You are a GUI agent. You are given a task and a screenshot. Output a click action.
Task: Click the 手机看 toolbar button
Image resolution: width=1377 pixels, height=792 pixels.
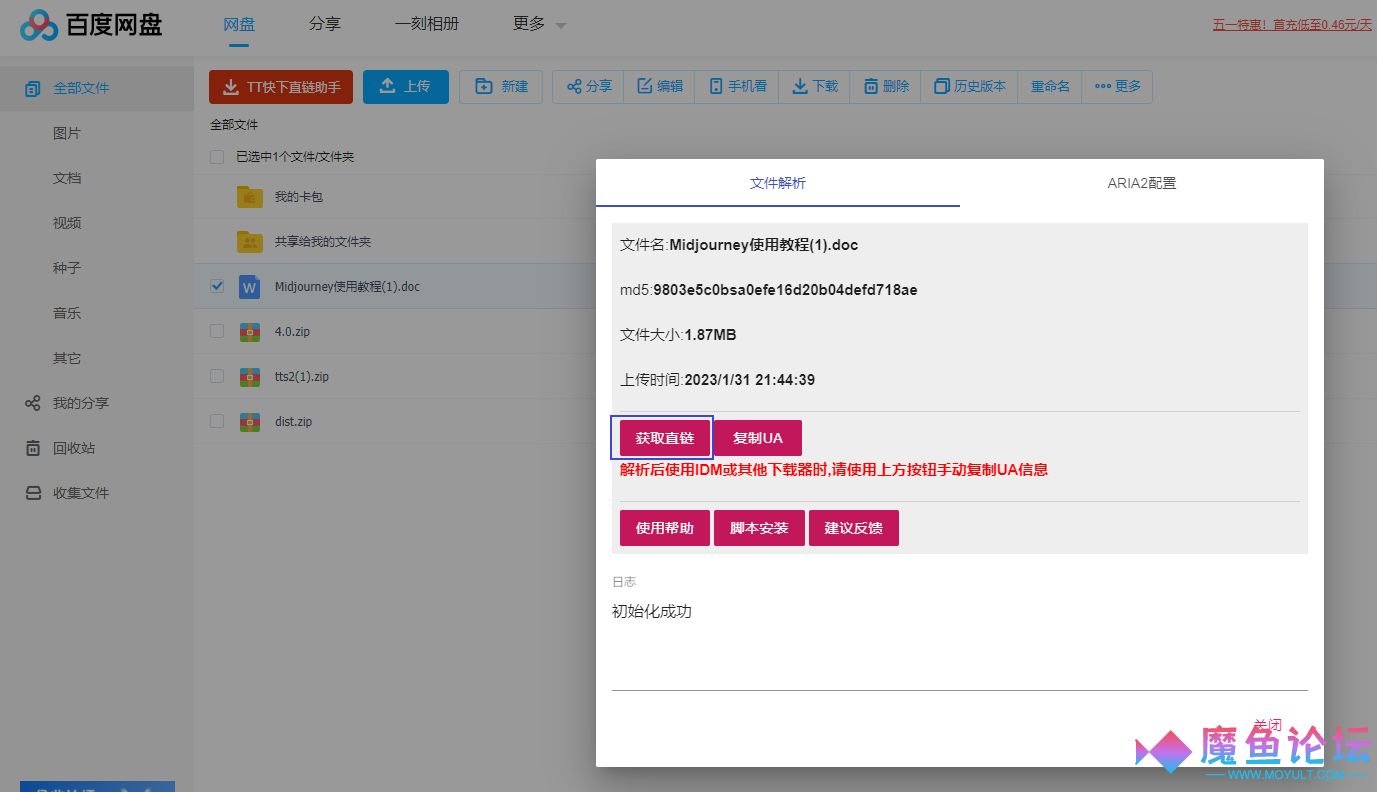click(x=738, y=87)
